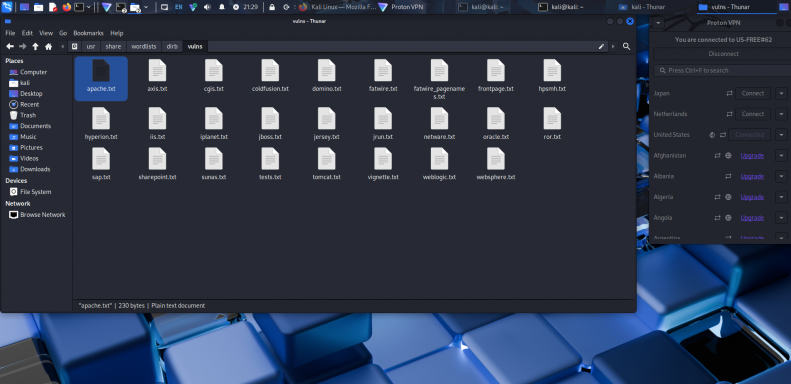Click Disconnect in Proton VPN

723,54
